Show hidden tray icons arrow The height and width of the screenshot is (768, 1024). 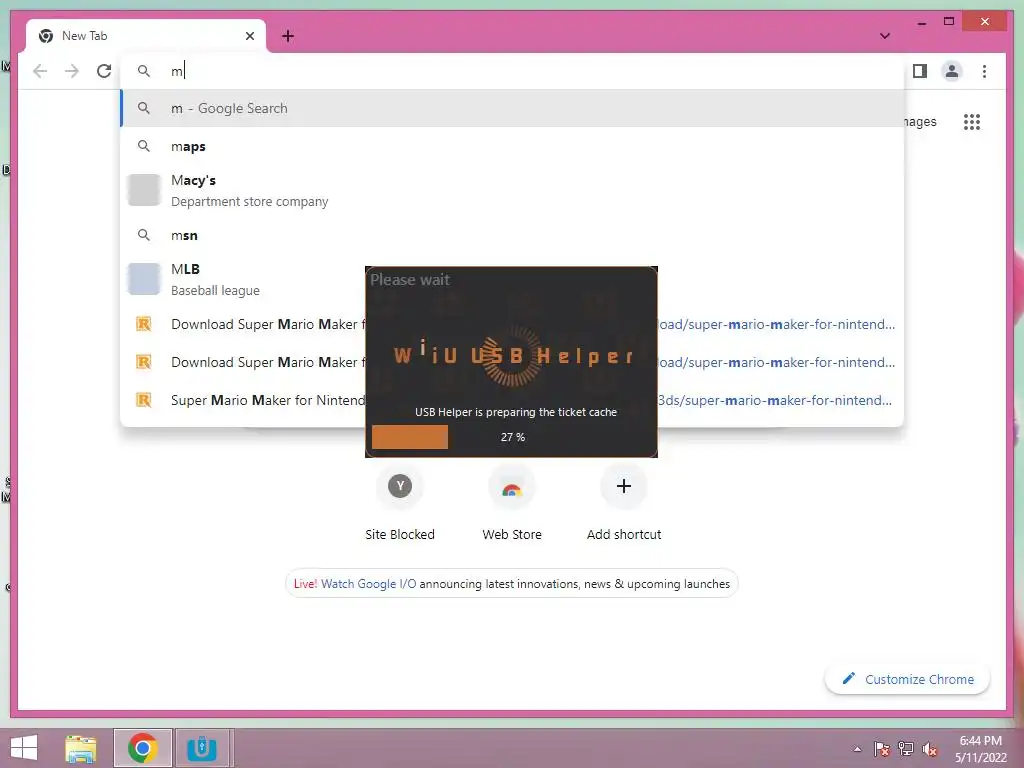tap(857, 749)
